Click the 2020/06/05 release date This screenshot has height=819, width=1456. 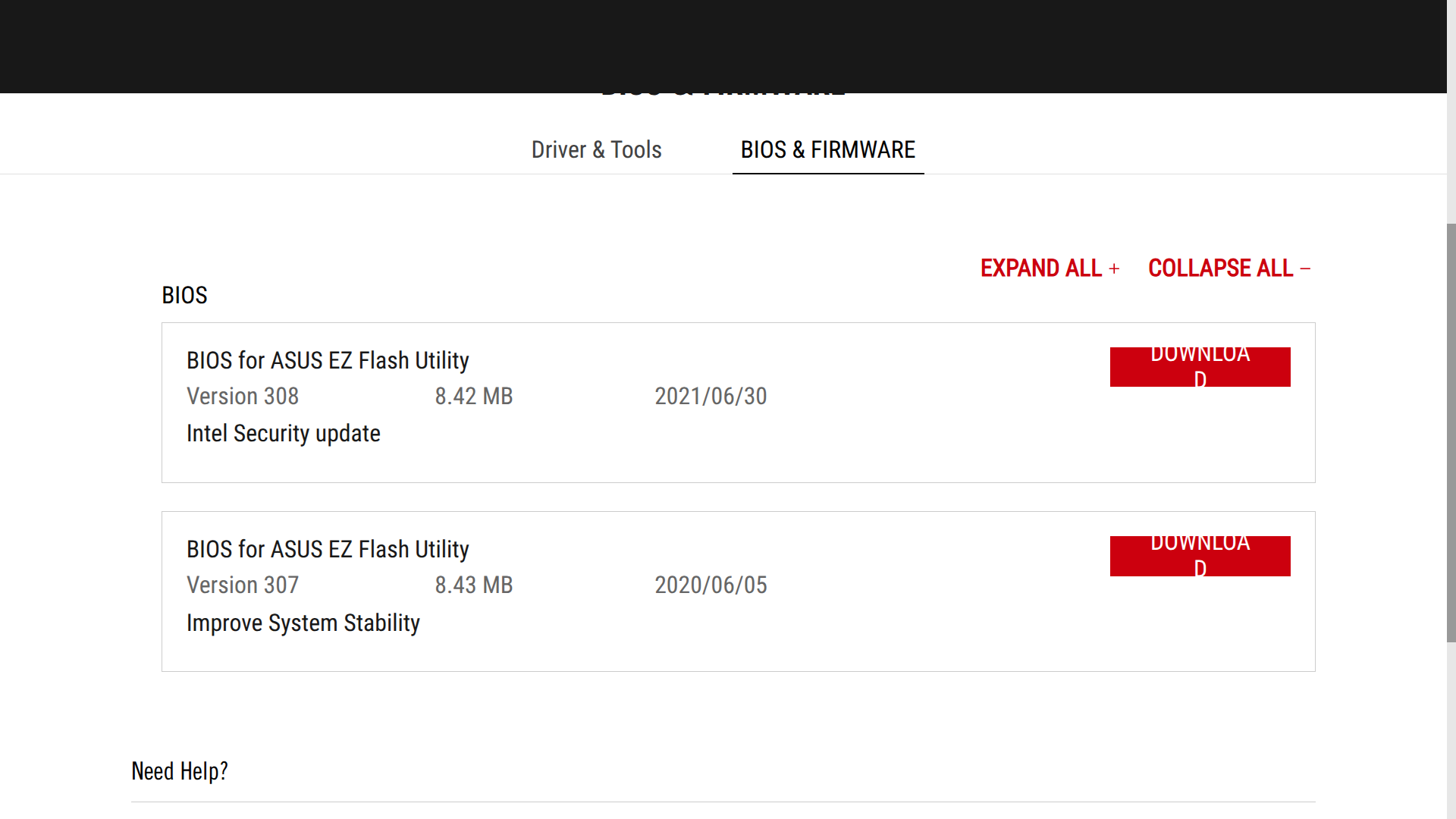point(711,585)
